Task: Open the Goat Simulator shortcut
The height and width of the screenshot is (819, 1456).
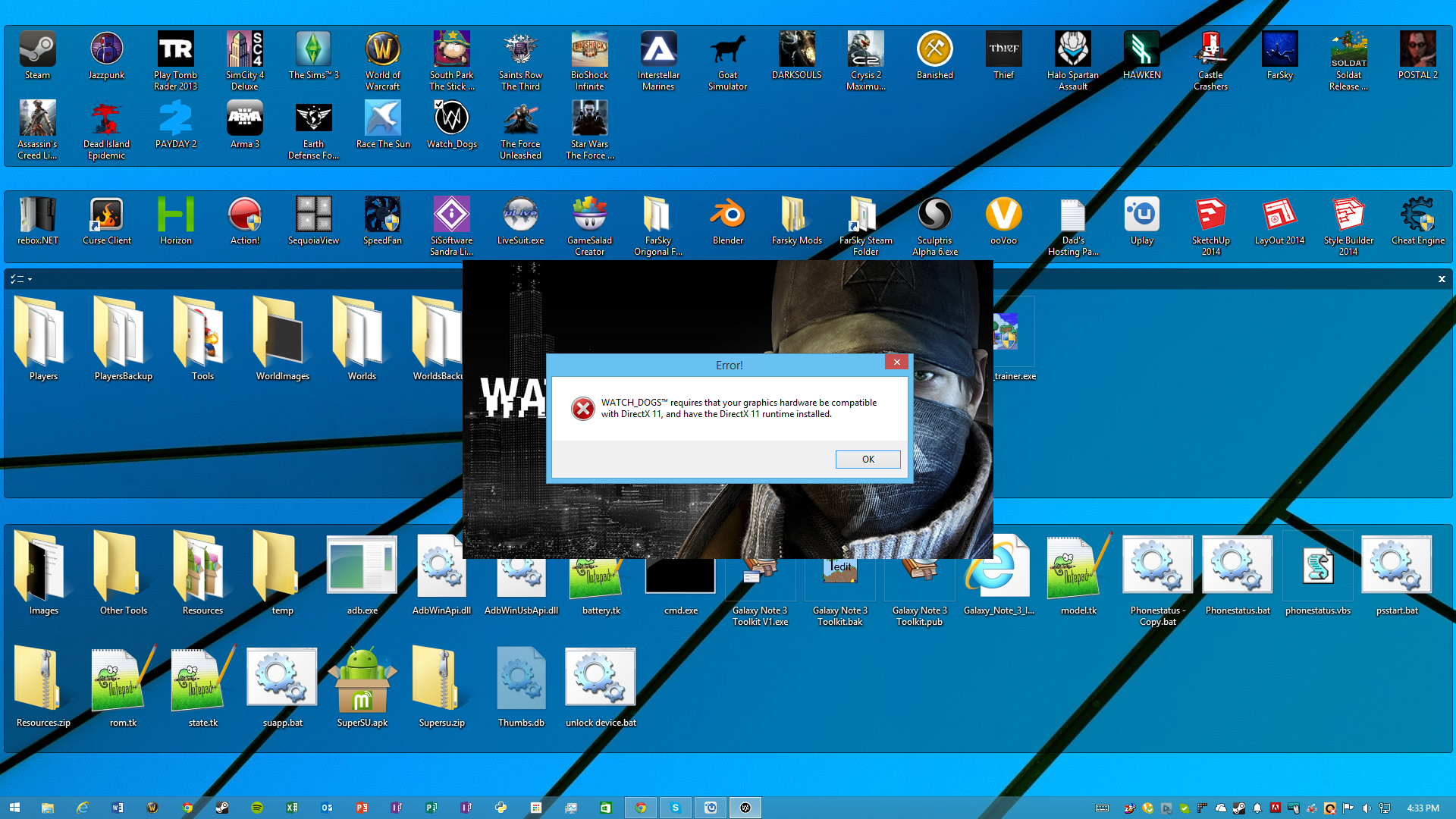Action: coord(727,50)
